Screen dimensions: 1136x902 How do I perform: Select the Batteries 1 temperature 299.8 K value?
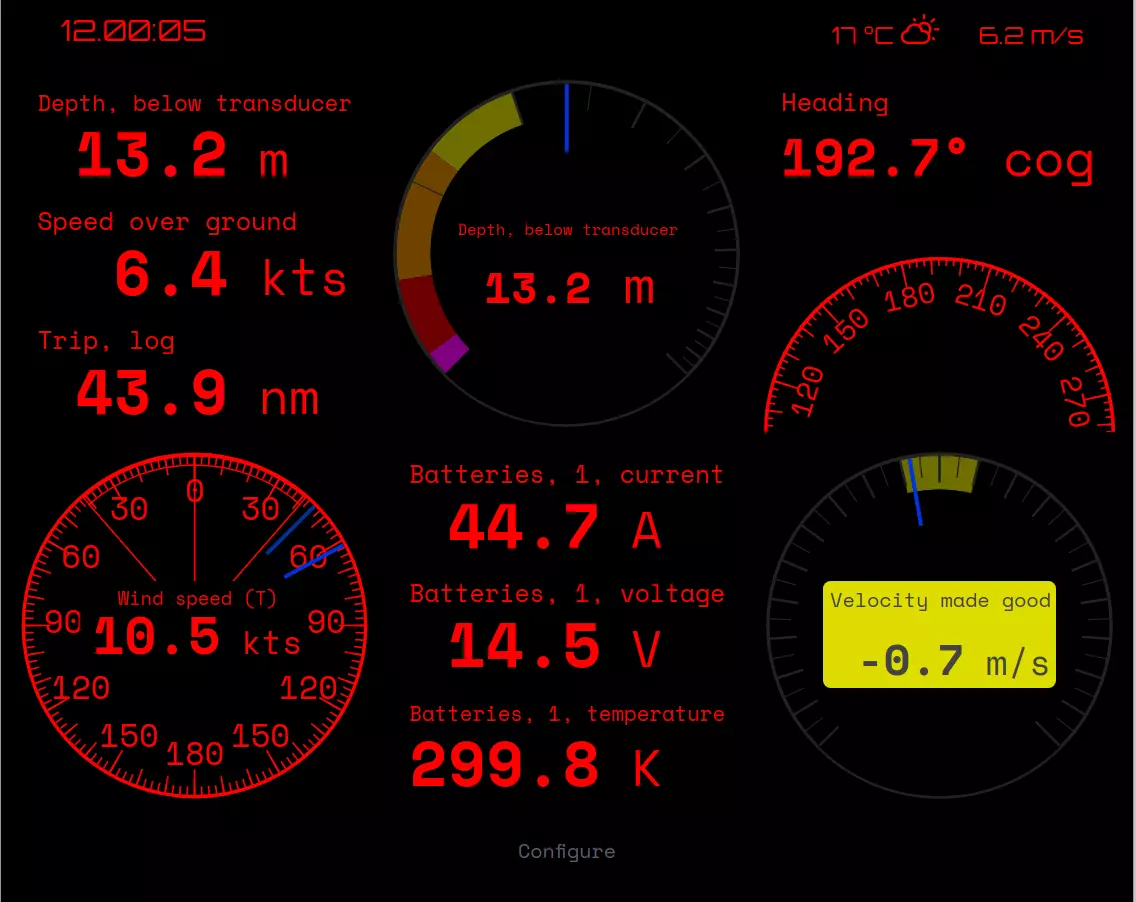pyautogui.click(x=536, y=767)
